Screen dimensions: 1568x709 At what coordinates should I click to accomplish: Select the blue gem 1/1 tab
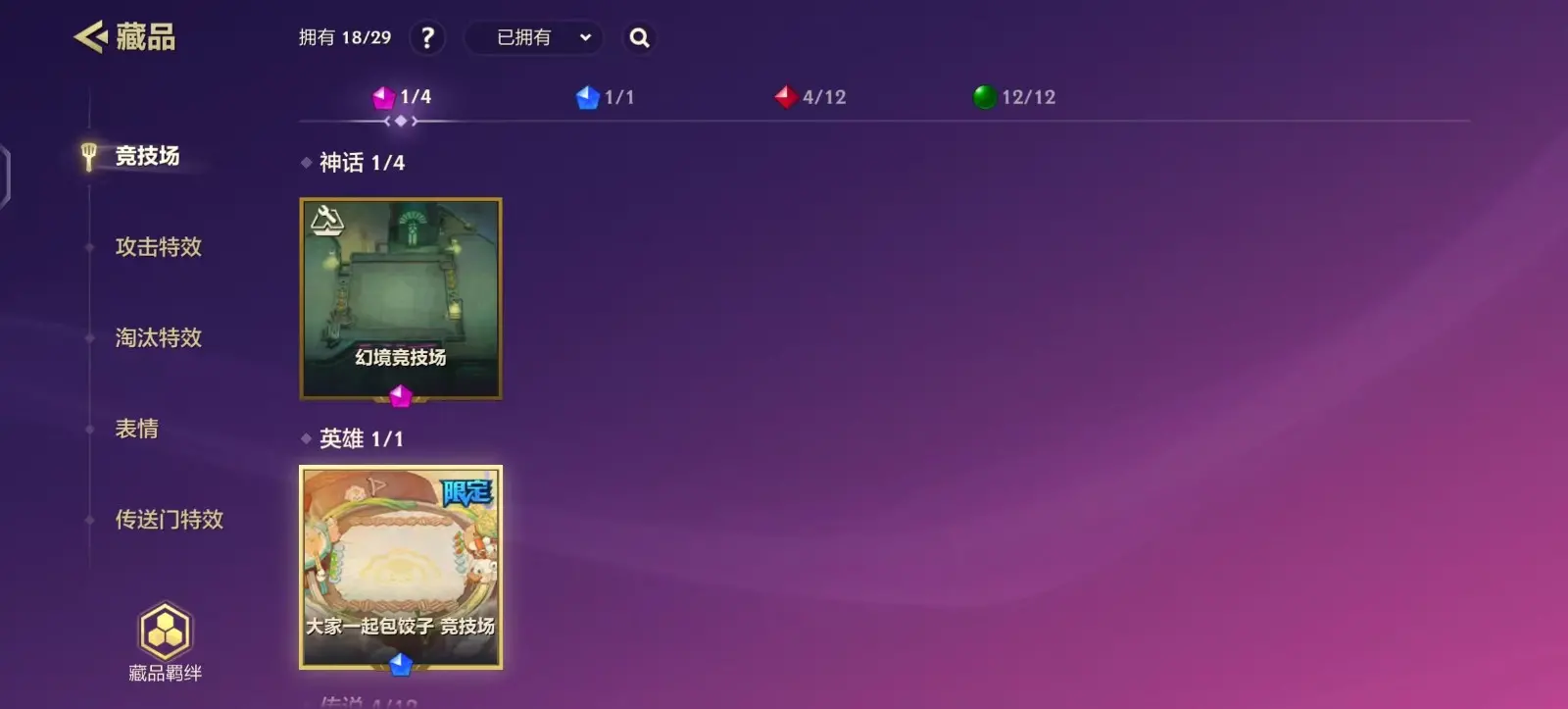605,97
